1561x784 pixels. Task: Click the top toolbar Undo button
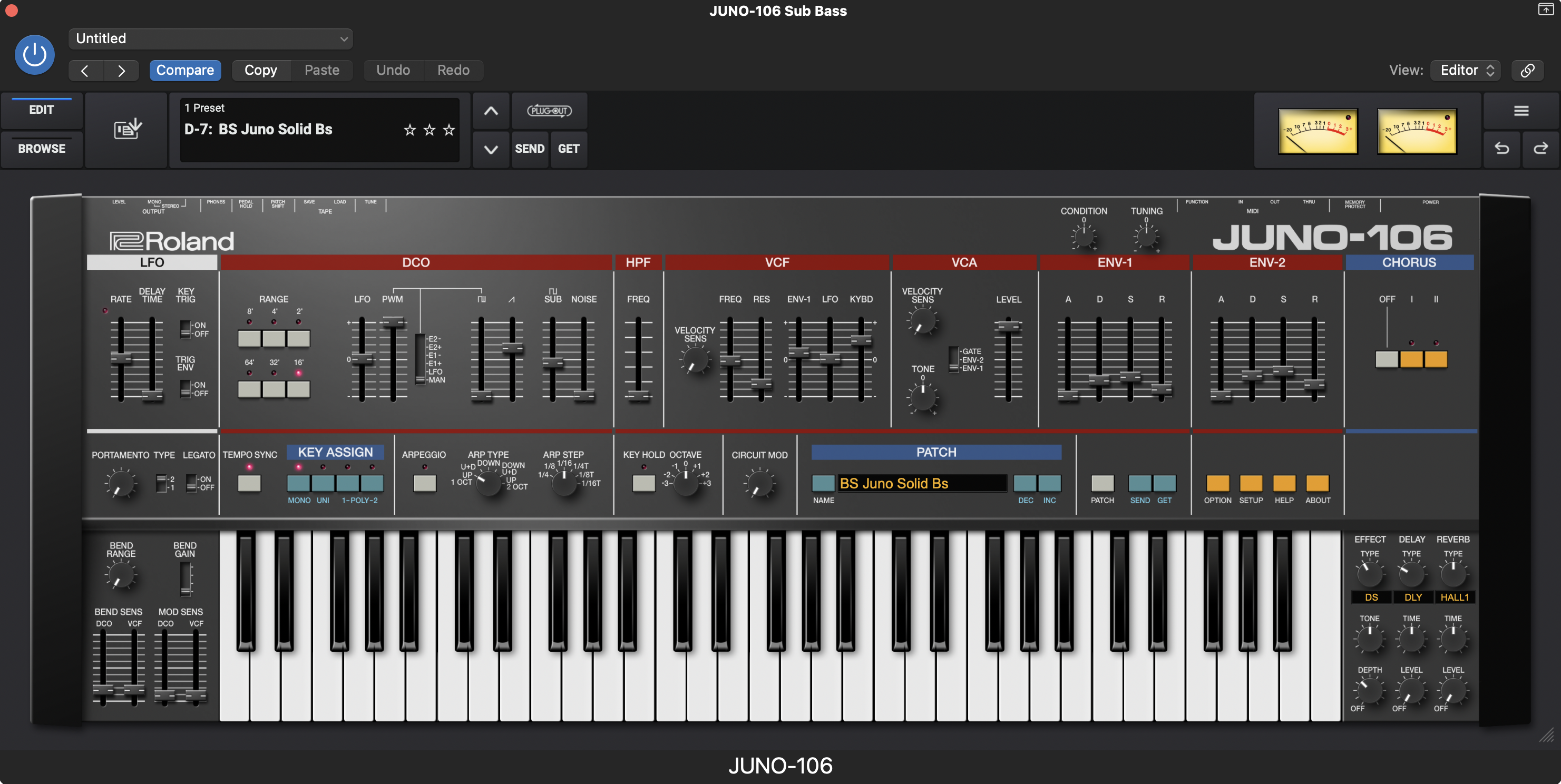click(393, 70)
